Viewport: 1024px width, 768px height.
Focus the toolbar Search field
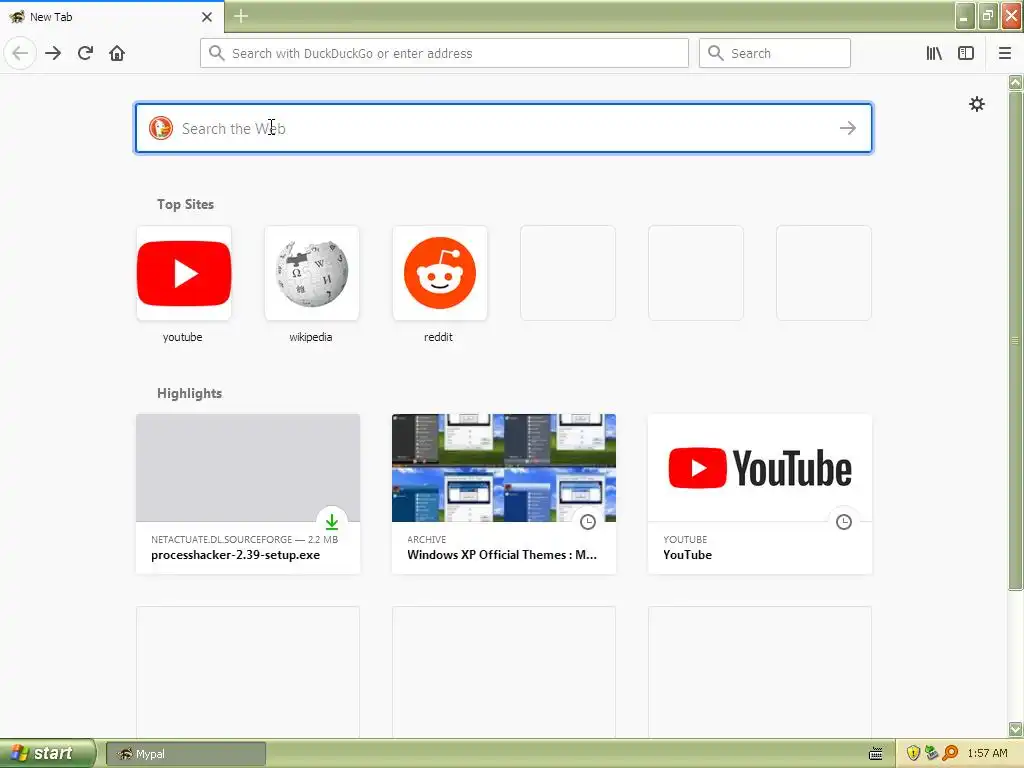coord(775,53)
